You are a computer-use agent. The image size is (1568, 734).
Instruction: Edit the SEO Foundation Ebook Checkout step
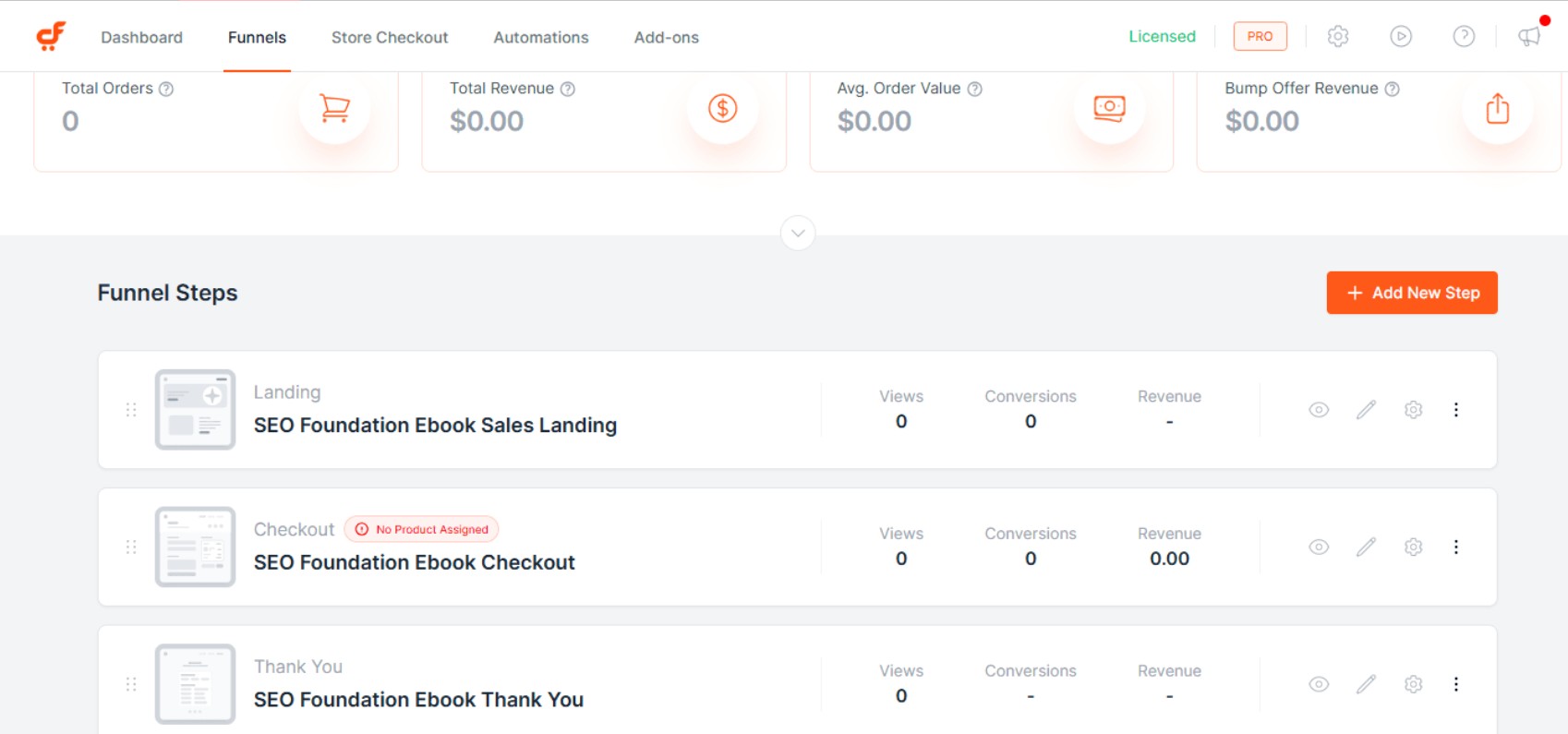[x=1367, y=546]
